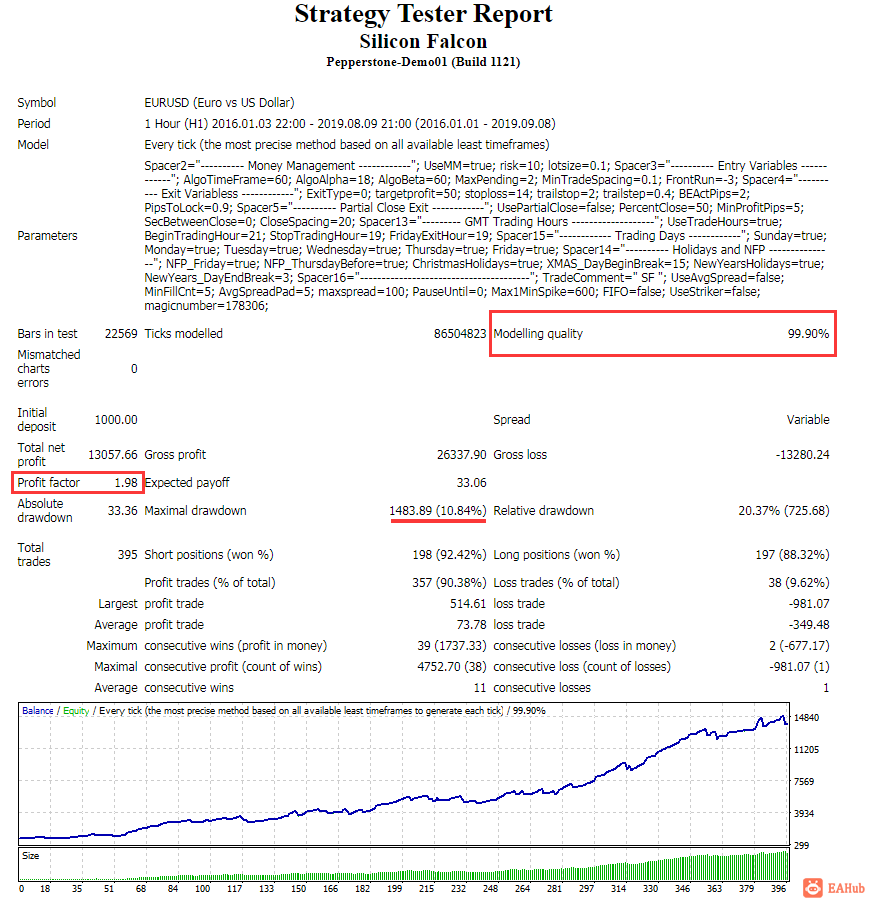Select Largest profit trade value 514.61
This screenshot has width=874, height=903.
[468, 604]
